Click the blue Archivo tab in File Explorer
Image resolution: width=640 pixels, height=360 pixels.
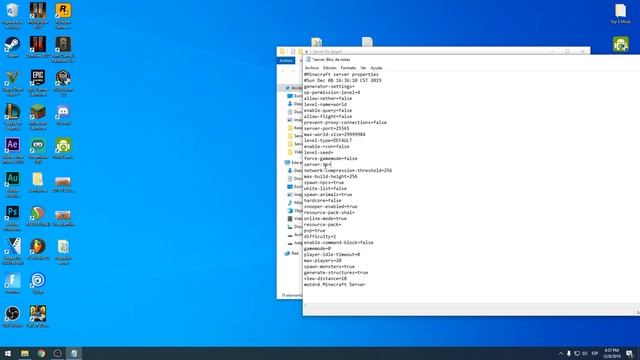[x=286, y=60]
